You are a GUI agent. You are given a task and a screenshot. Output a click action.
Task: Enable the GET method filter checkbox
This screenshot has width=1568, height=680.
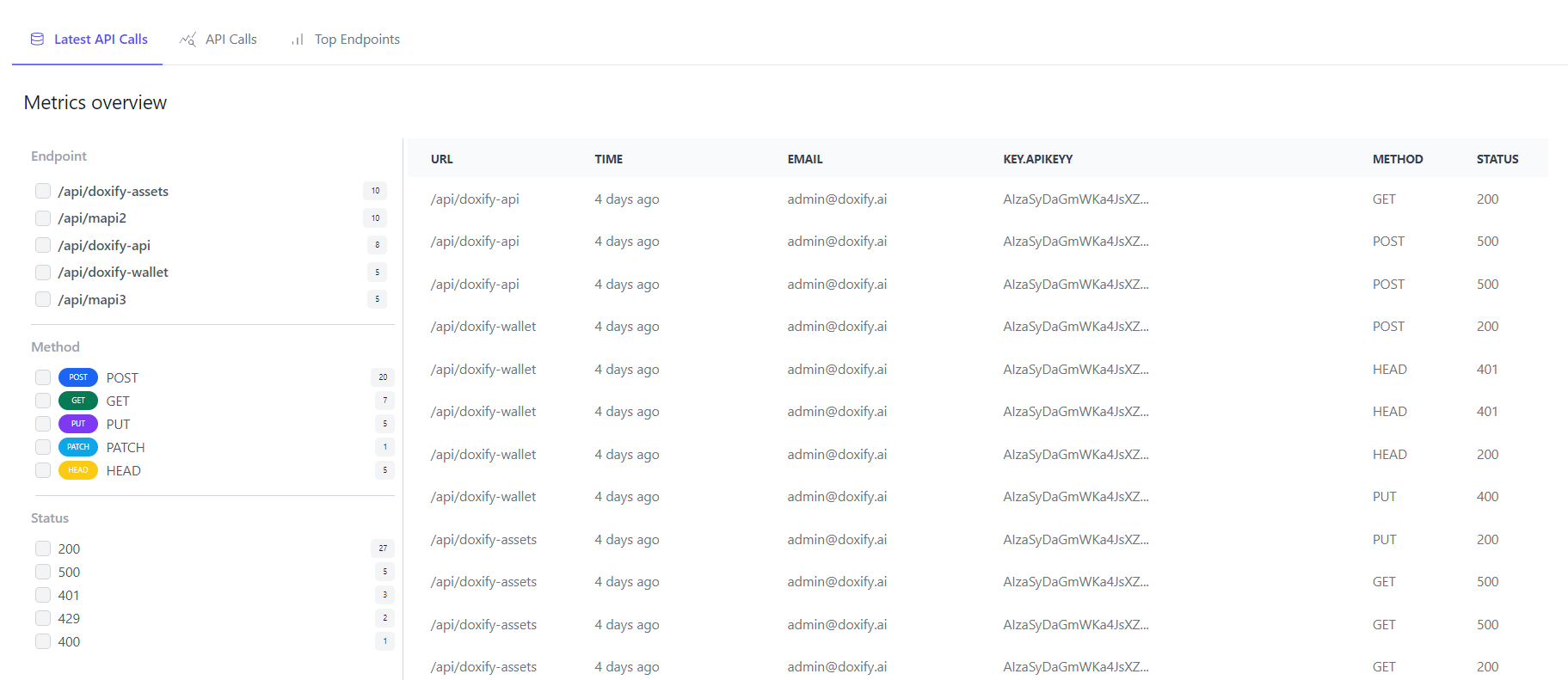coord(43,401)
